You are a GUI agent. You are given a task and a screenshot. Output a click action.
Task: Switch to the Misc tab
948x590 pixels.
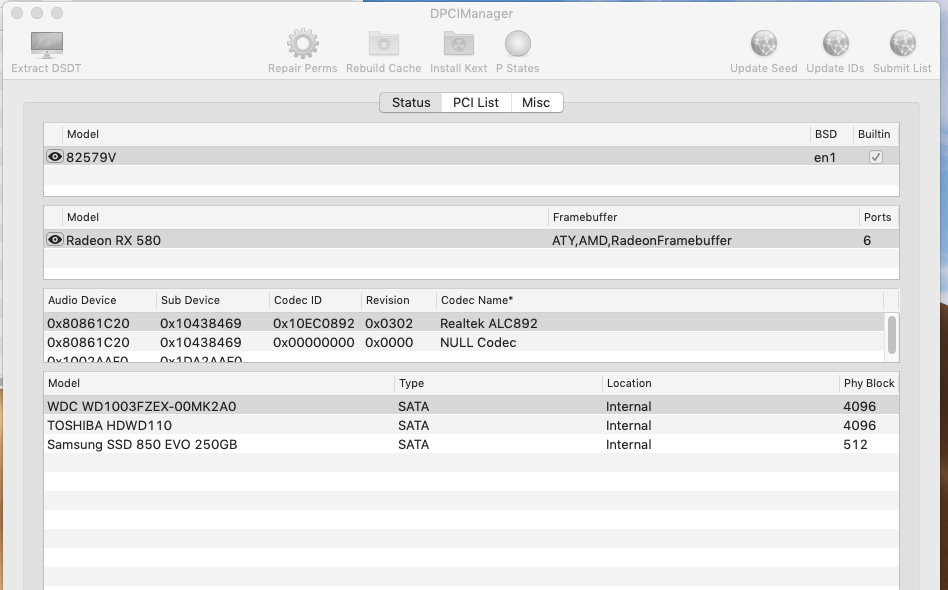(x=537, y=103)
